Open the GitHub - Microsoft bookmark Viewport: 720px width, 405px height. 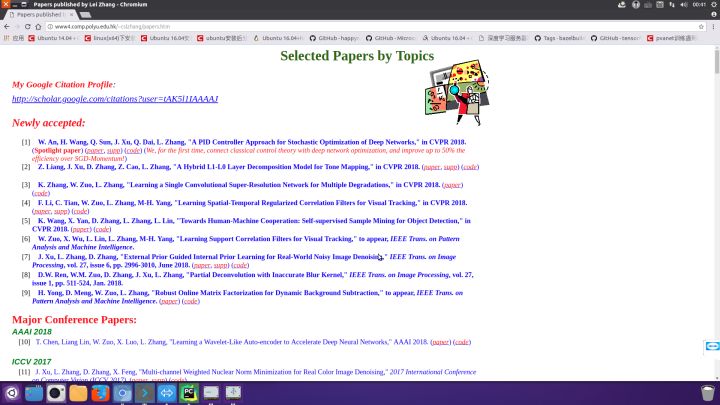pyautogui.click(x=391, y=38)
